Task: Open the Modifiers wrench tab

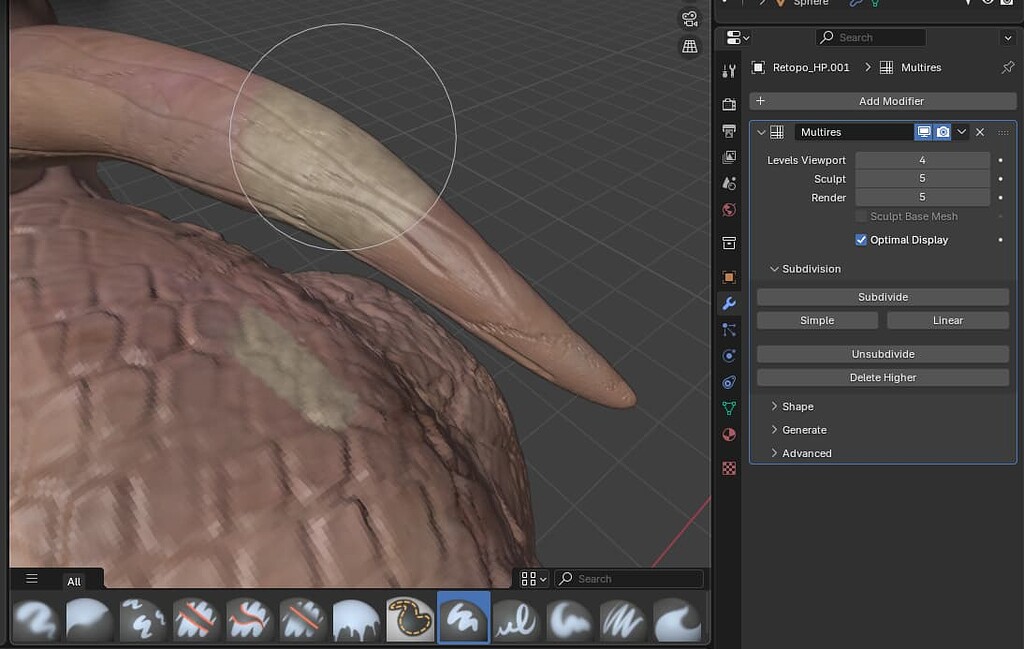Action: (729, 303)
